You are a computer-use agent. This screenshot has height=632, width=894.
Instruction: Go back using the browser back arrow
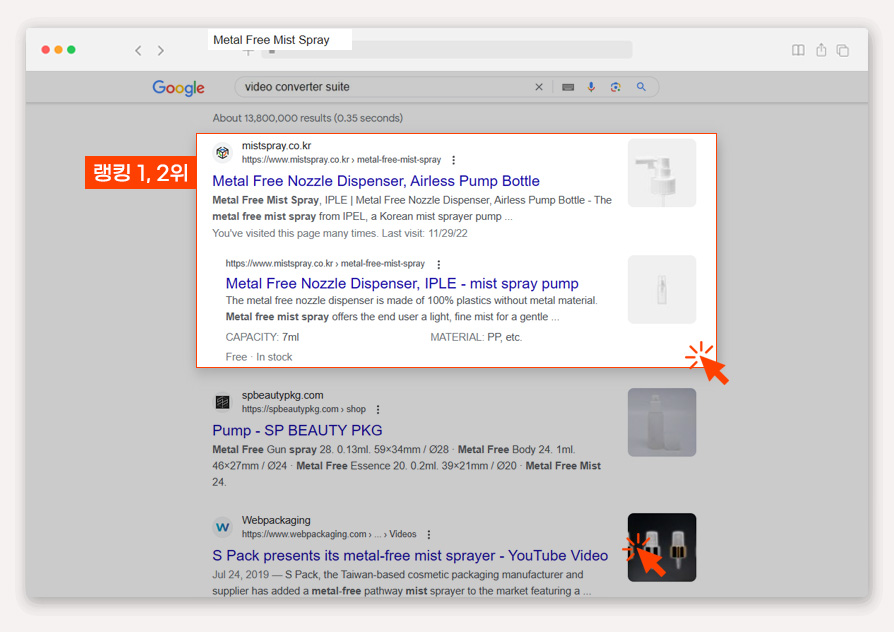point(138,51)
